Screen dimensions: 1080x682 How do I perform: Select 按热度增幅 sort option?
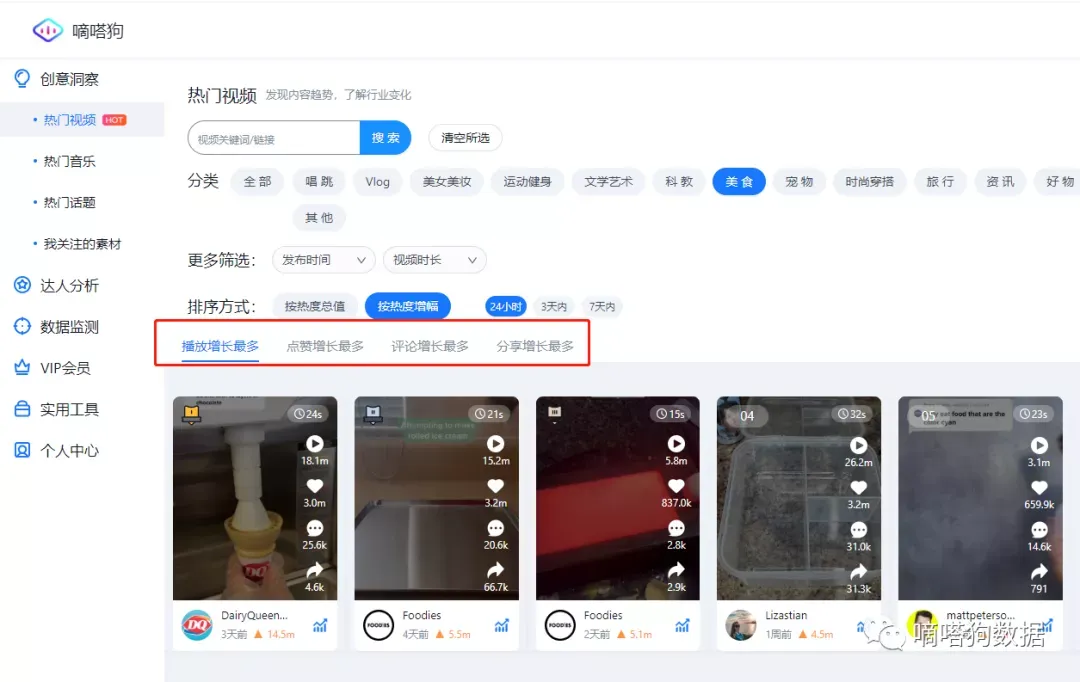tap(408, 307)
